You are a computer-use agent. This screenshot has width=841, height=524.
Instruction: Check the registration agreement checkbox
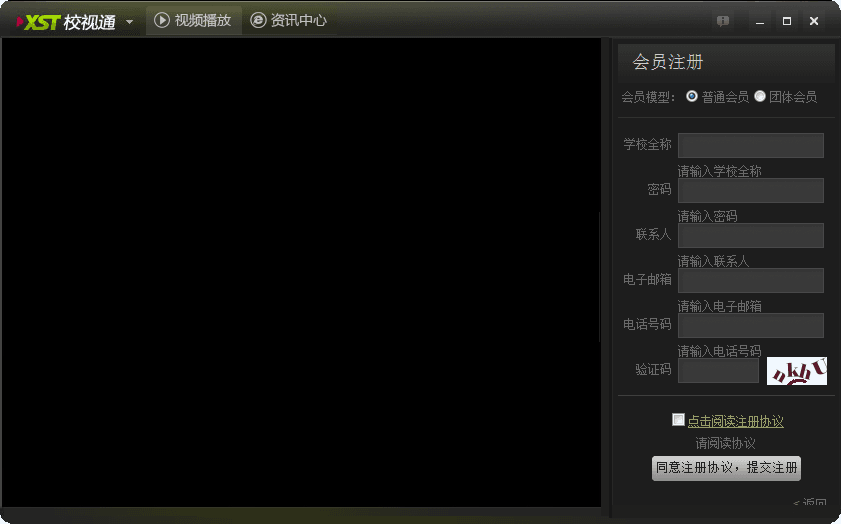(679, 420)
